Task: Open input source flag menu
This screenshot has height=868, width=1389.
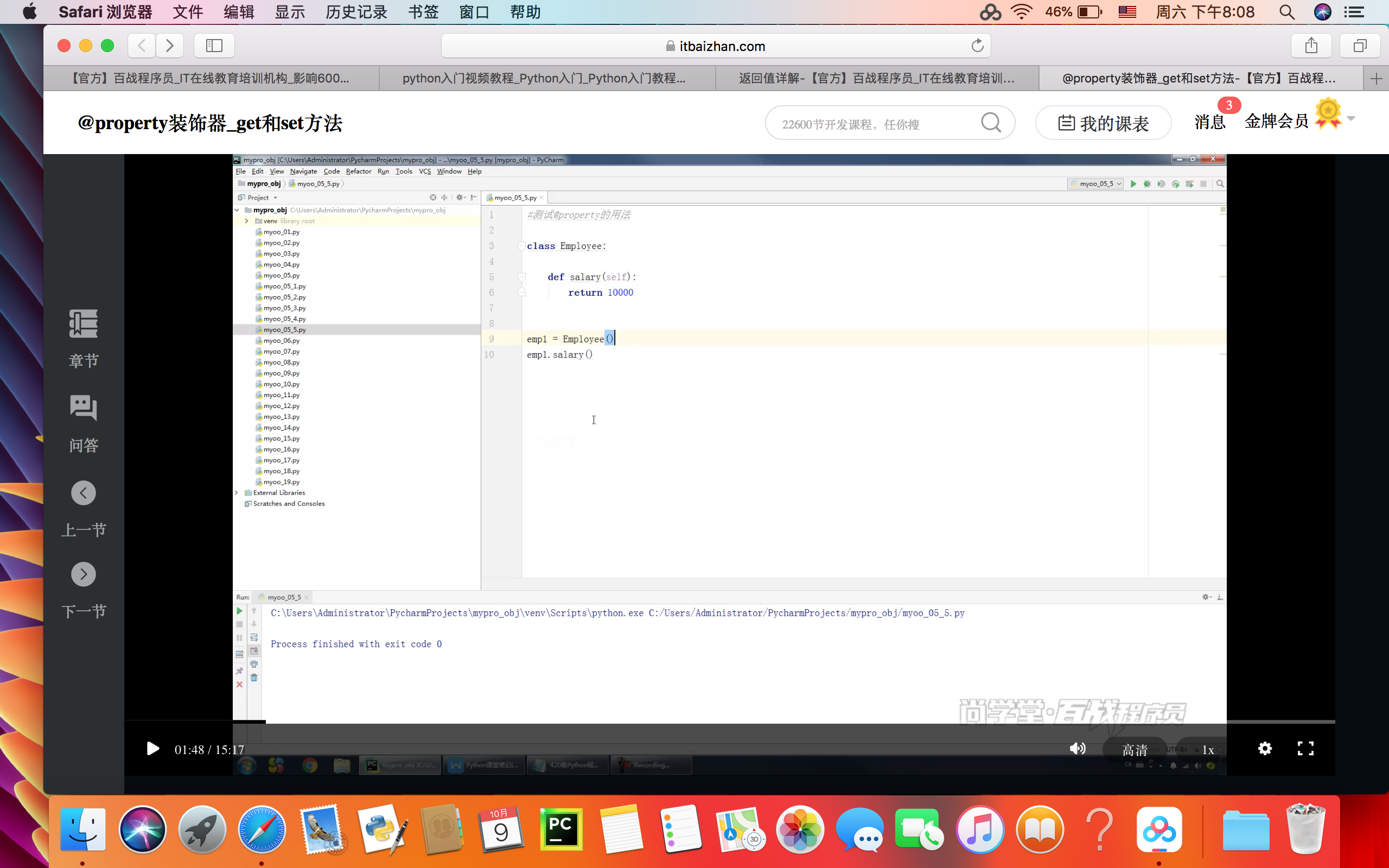Action: [x=1127, y=12]
